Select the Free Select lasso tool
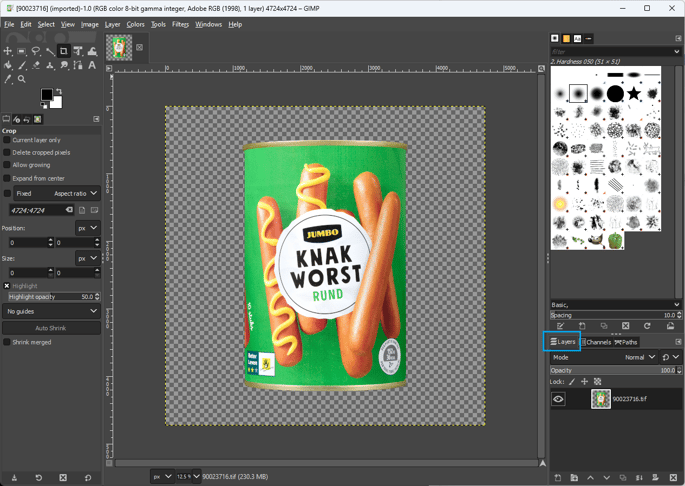 (x=36, y=52)
